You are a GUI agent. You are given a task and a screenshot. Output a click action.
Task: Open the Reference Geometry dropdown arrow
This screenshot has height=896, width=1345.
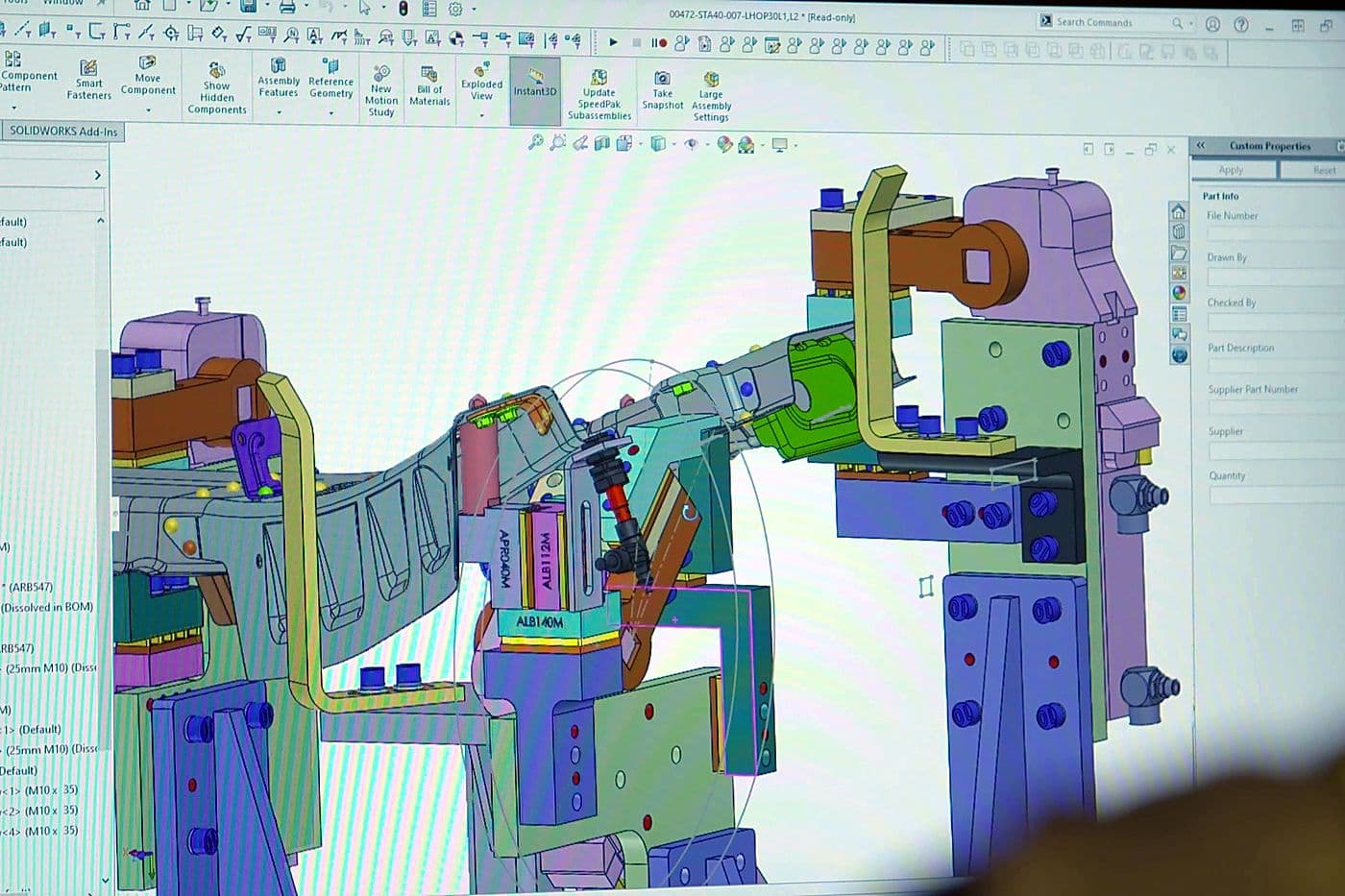tap(330, 112)
